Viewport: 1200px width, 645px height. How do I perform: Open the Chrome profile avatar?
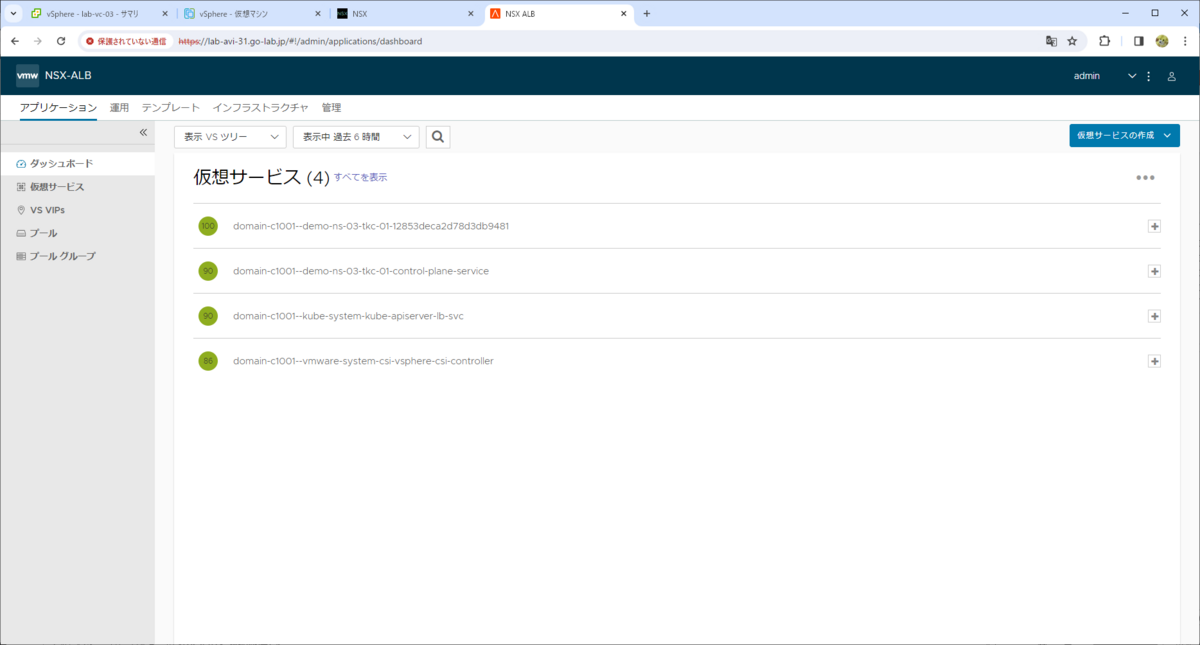pyautogui.click(x=1162, y=41)
